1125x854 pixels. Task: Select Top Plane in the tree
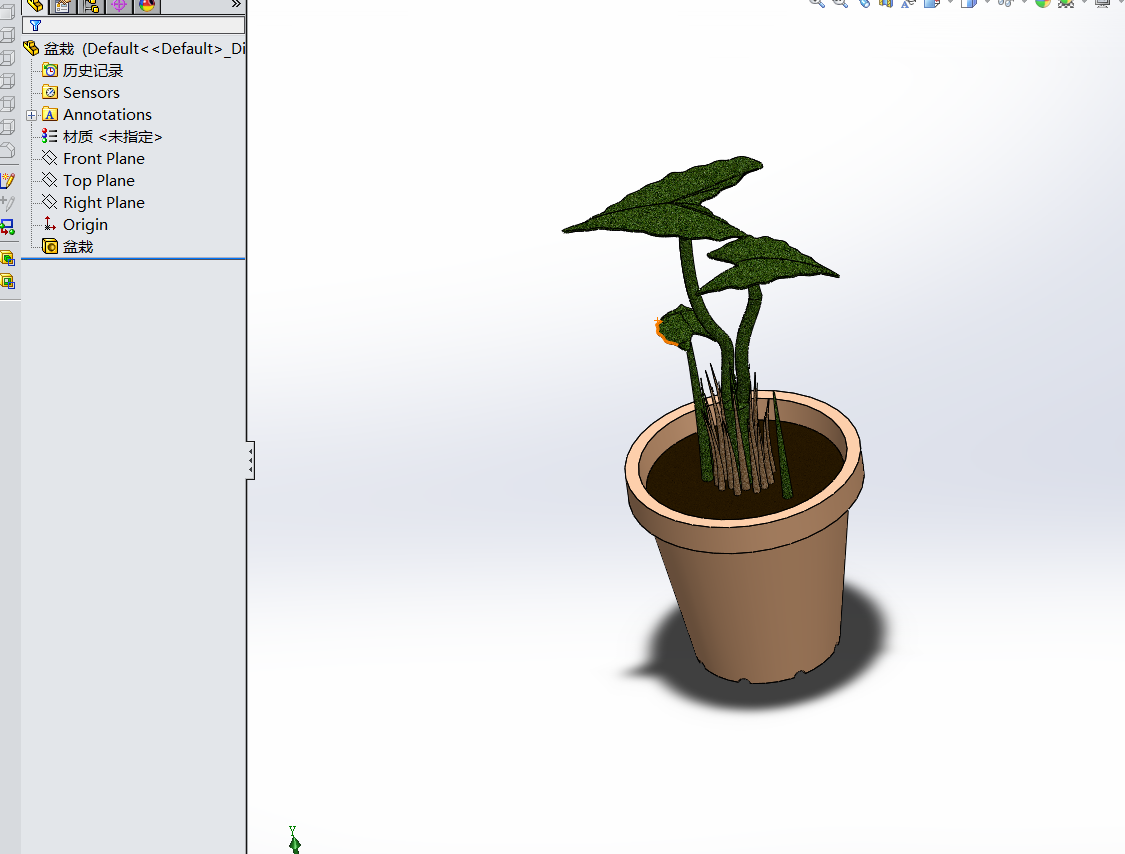pyautogui.click(x=88, y=181)
